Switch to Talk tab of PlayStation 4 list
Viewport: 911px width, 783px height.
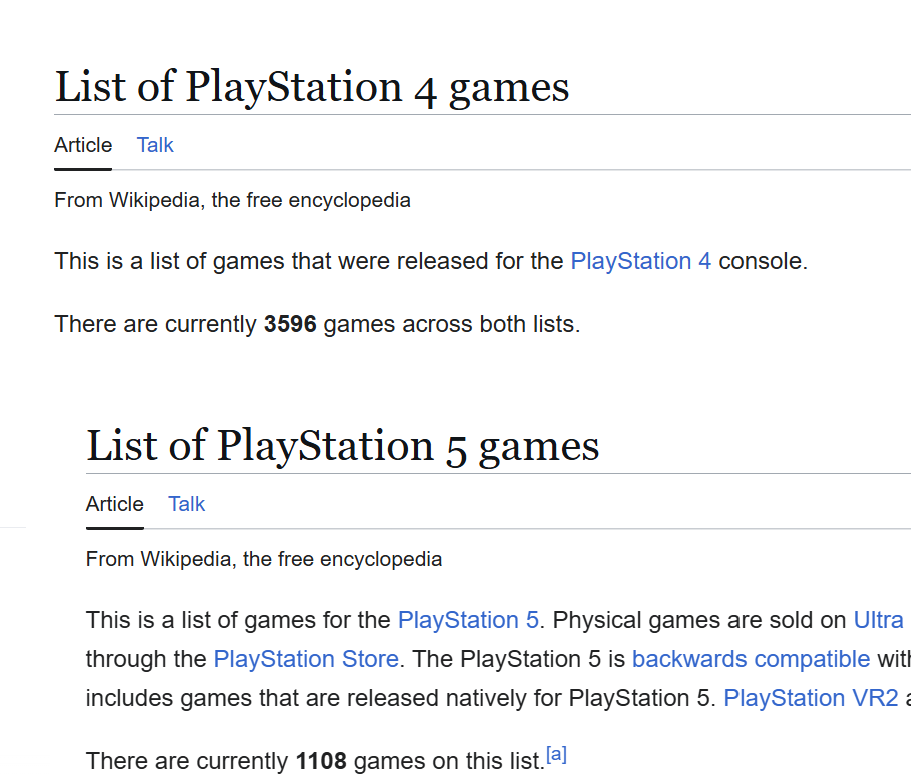click(x=155, y=145)
